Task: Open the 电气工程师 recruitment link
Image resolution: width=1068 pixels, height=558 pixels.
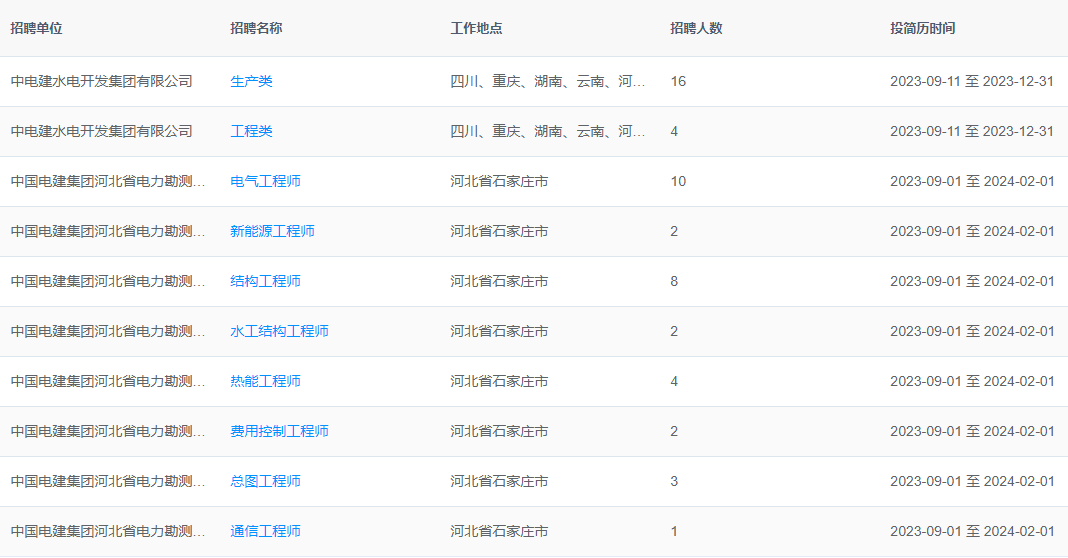Action: point(266,181)
